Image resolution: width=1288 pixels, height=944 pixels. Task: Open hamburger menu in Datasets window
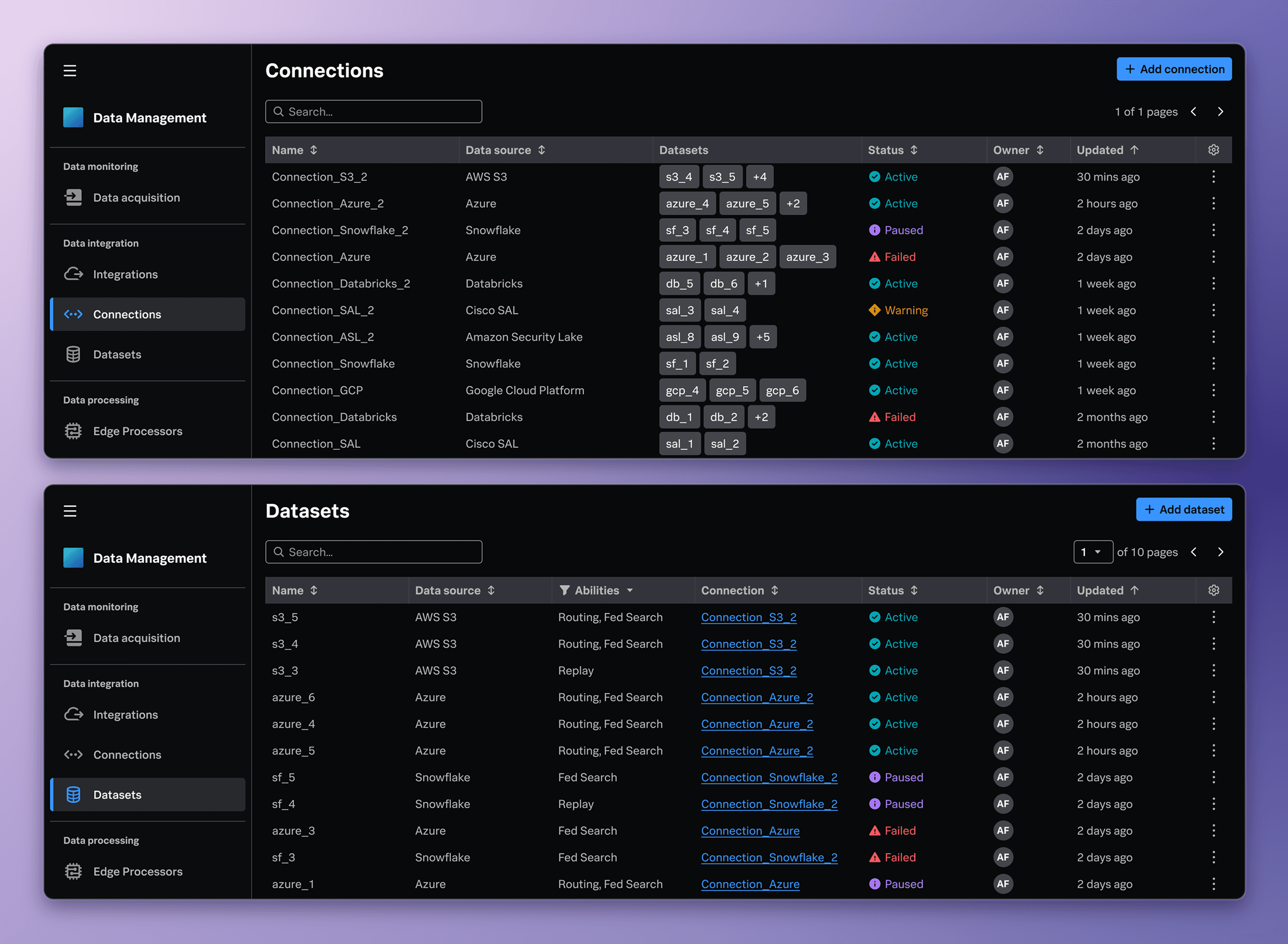coord(70,511)
